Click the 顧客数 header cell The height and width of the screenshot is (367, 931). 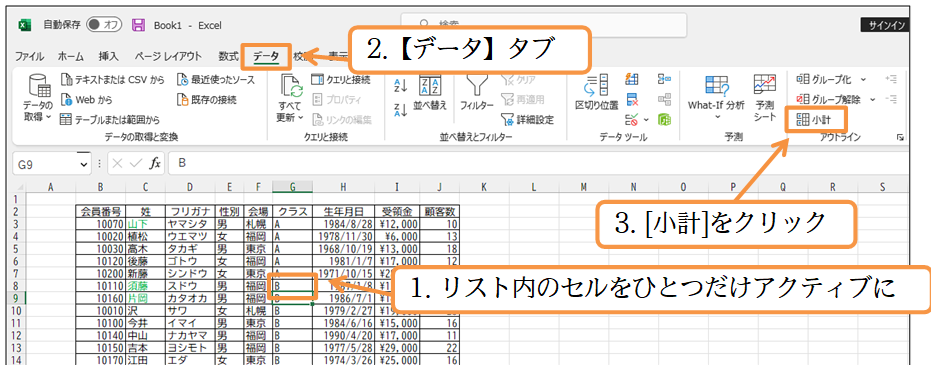[439, 211]
